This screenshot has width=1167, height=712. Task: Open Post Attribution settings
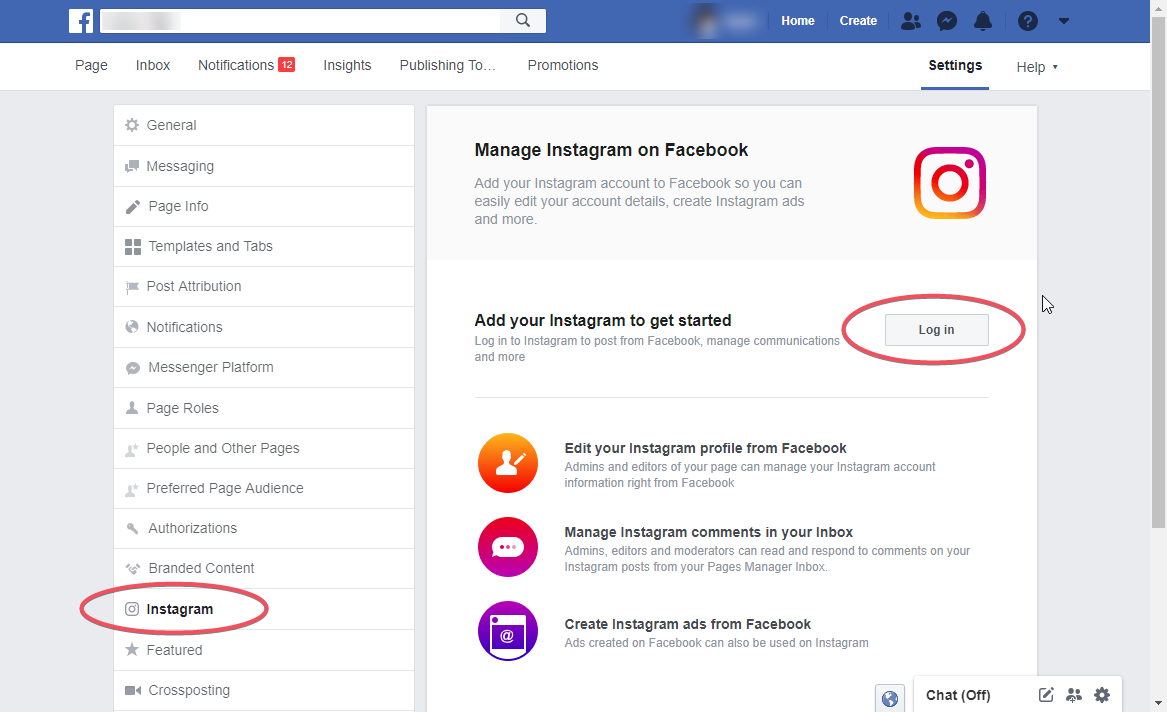pos(264,286)
